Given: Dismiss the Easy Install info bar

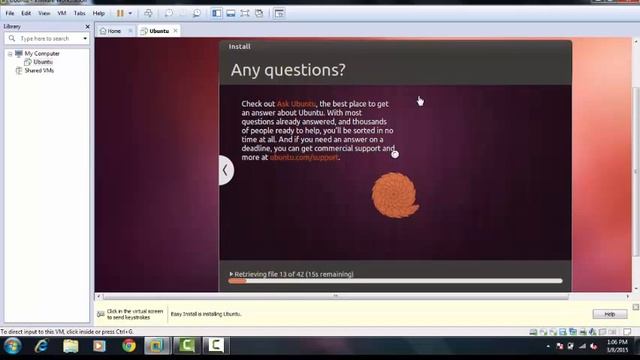Looking at the screenshot, I should 636,307.
